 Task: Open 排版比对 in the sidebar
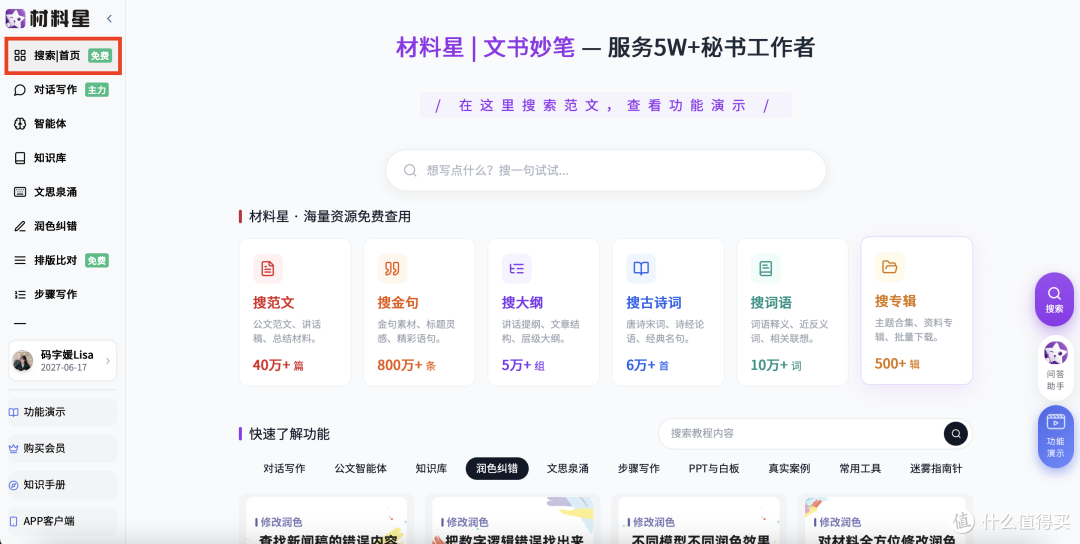[63, 260]
